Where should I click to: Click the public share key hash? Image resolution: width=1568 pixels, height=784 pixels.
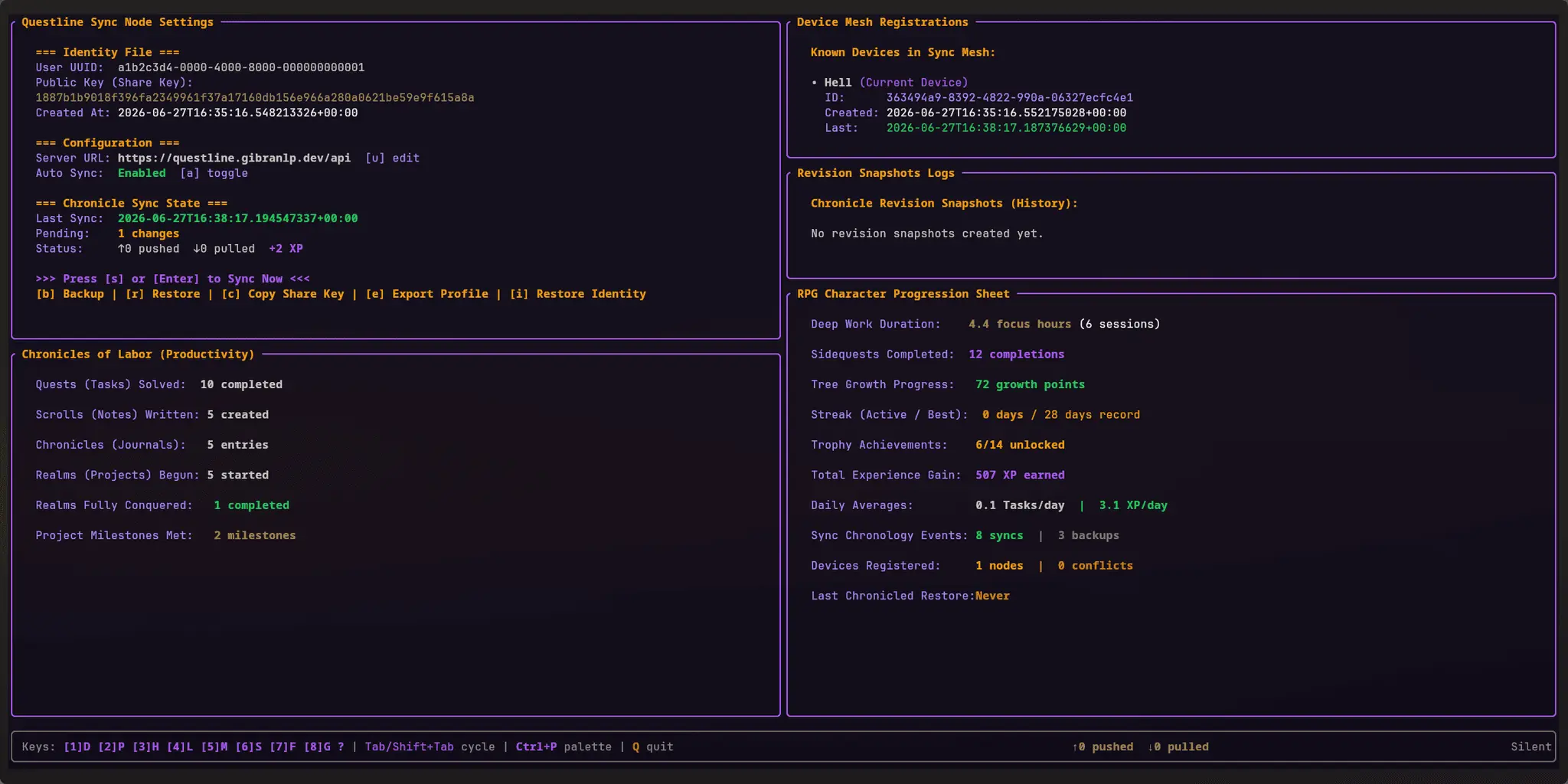click(x=255, y=97)
